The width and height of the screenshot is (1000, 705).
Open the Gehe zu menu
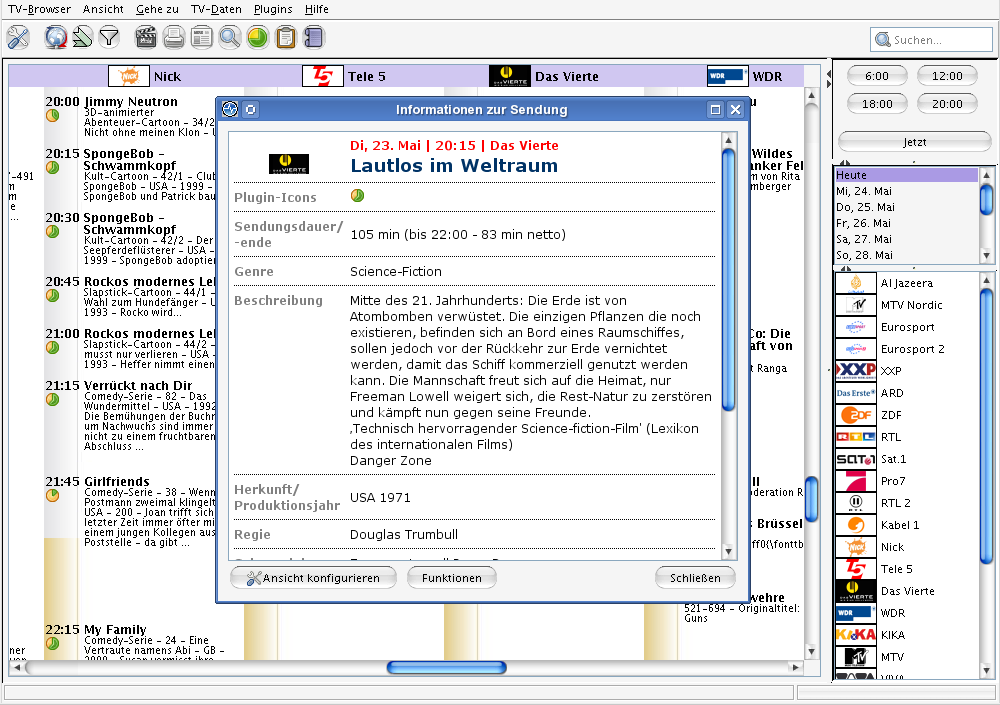pos(158,9)
